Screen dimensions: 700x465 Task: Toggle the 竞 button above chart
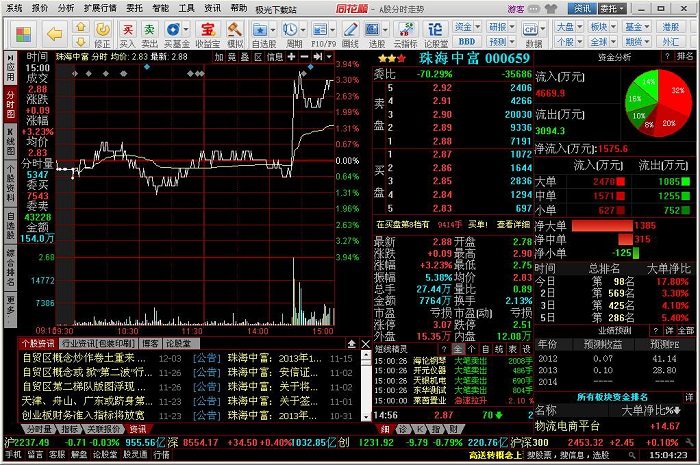(x=232, y=57)
